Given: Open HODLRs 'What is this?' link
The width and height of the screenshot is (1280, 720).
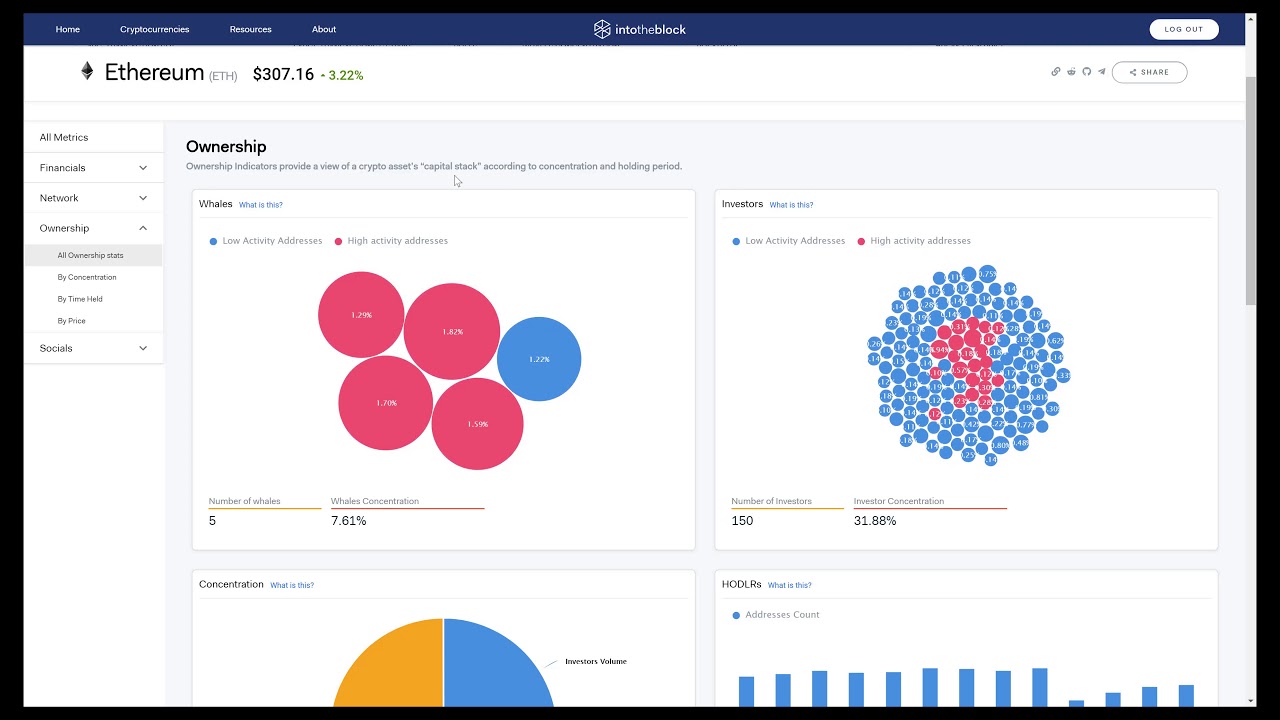Looking at the screenshot, I should pyautogui.click(x=790, y=585).
